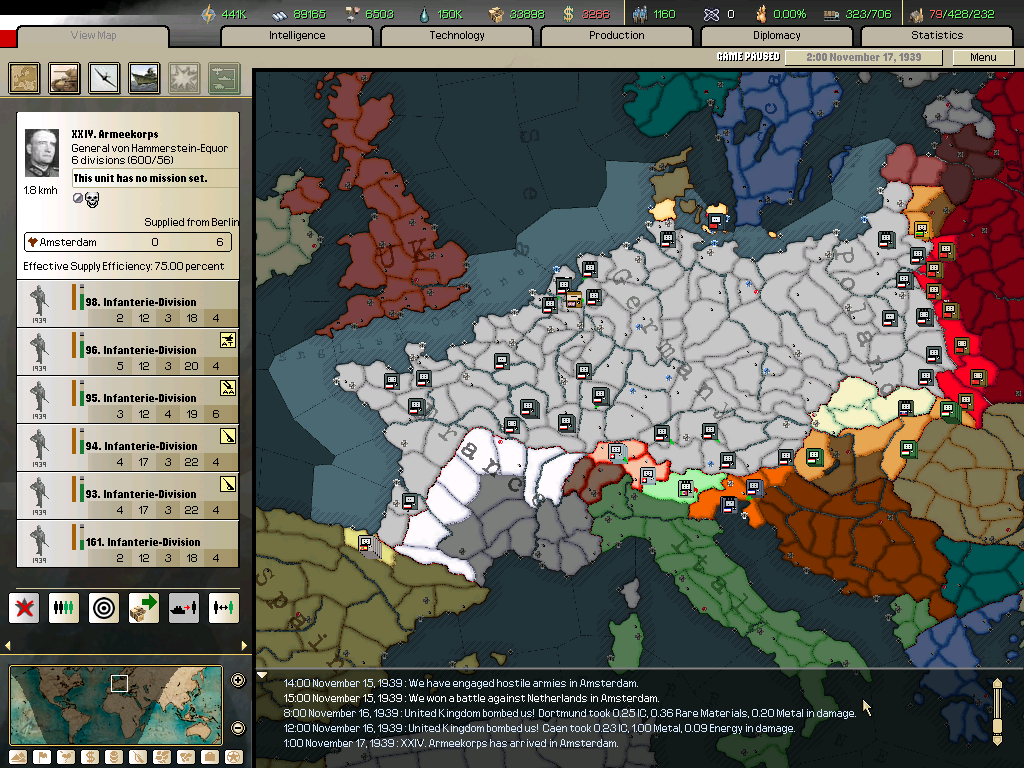Screen dimensions: 1024x768
Task: Click the tan selected army counter in Amsterdam
Action: coord(573,300)
